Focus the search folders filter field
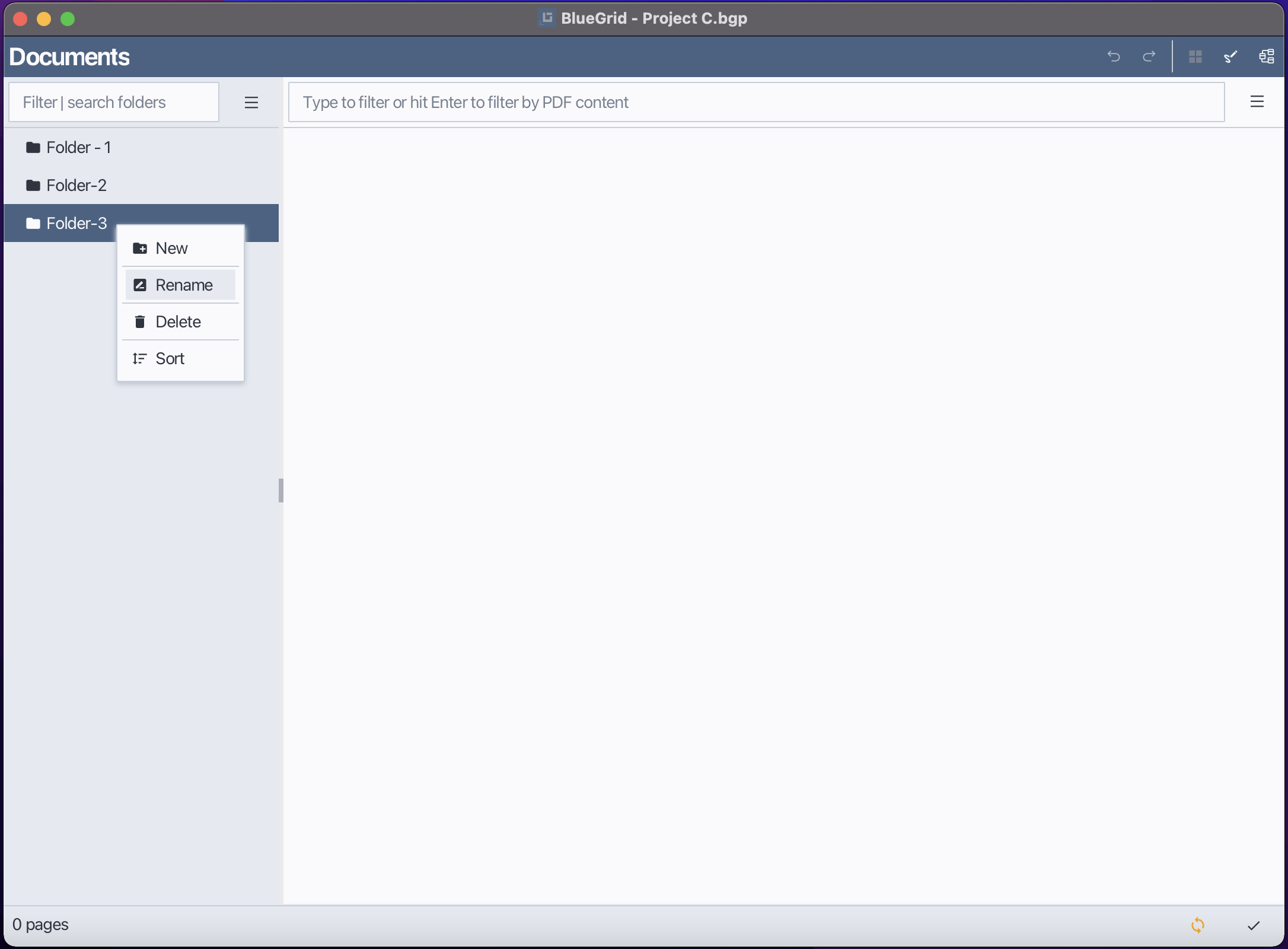 [x=114, y=102]
